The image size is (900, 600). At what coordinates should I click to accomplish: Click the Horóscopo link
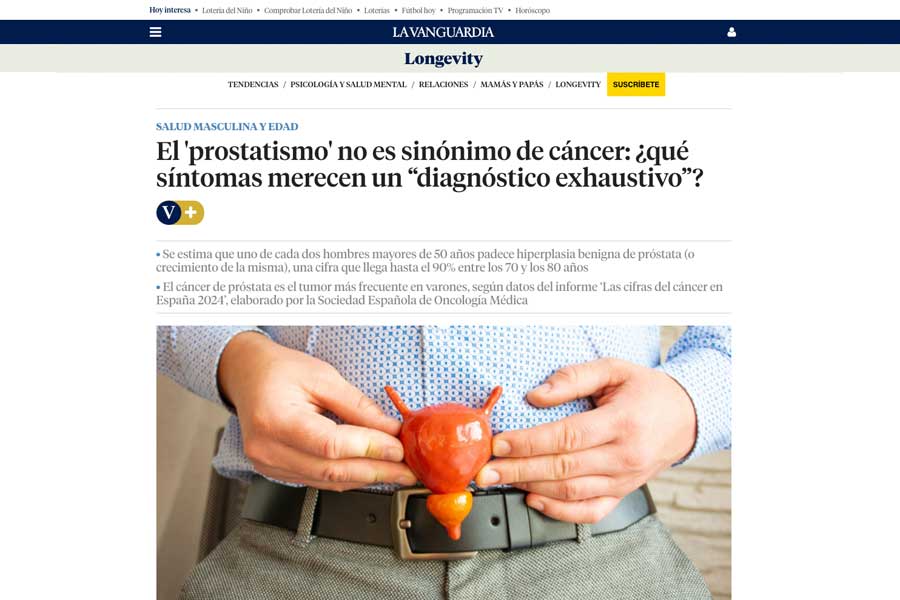point(533,10)
